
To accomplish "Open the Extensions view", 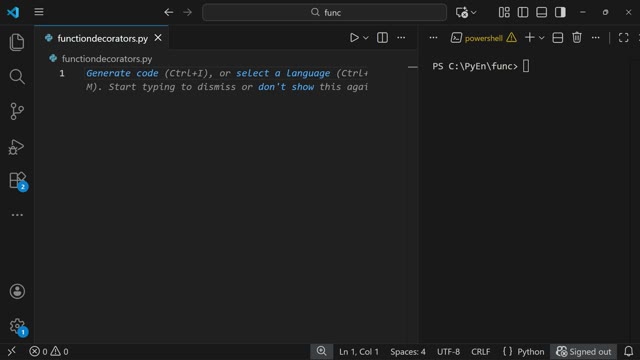I will coord(18,181).
